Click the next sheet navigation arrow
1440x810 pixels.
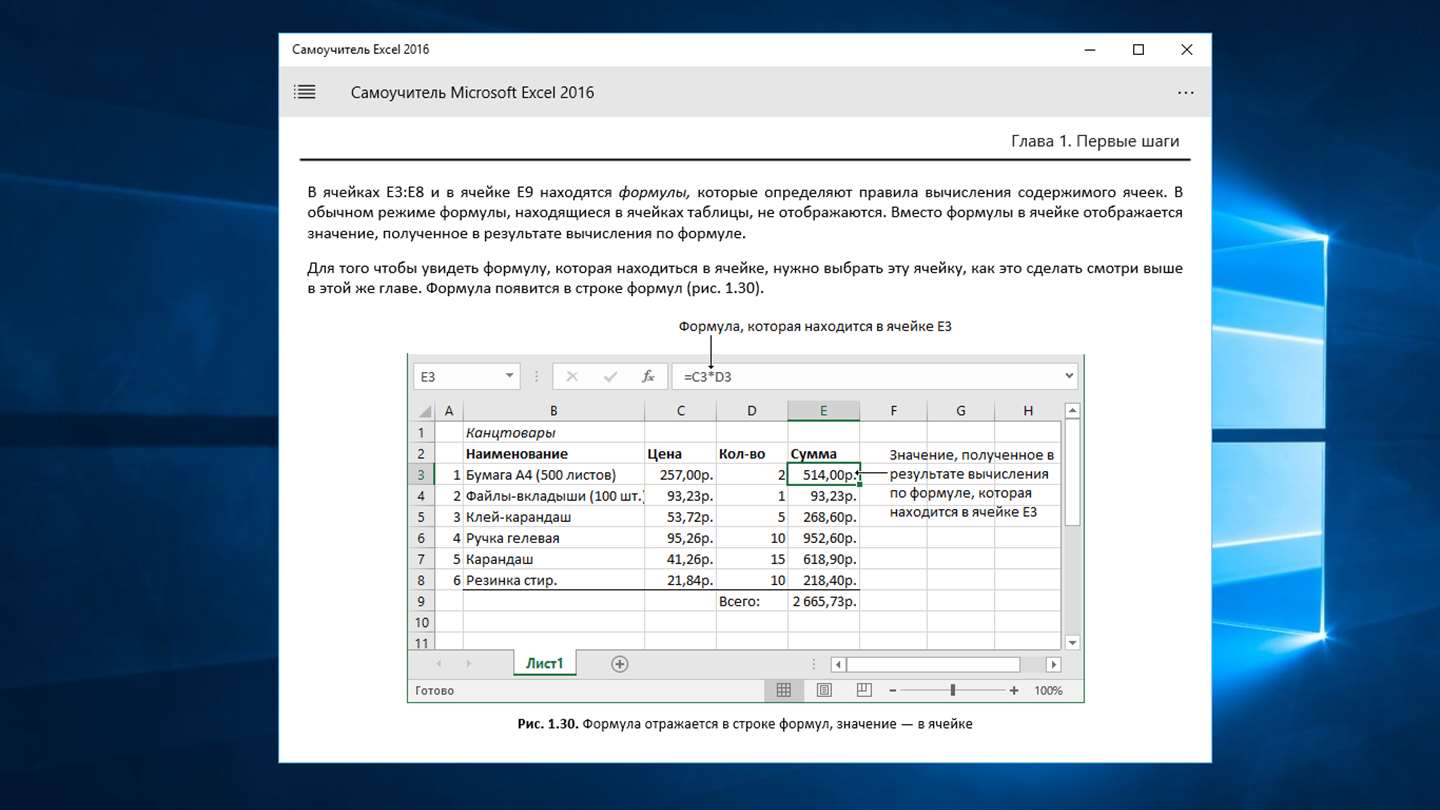click(x=467, y=664)
